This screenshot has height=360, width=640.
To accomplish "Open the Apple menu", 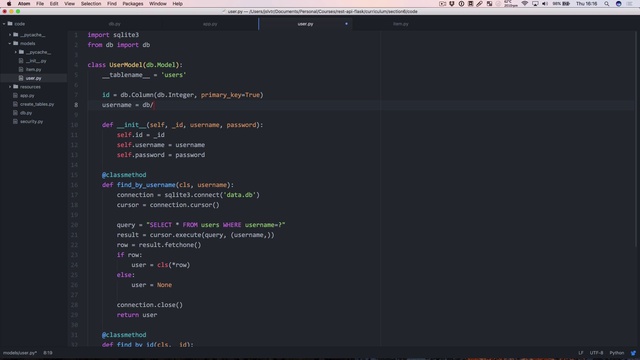I will (9, 4).
